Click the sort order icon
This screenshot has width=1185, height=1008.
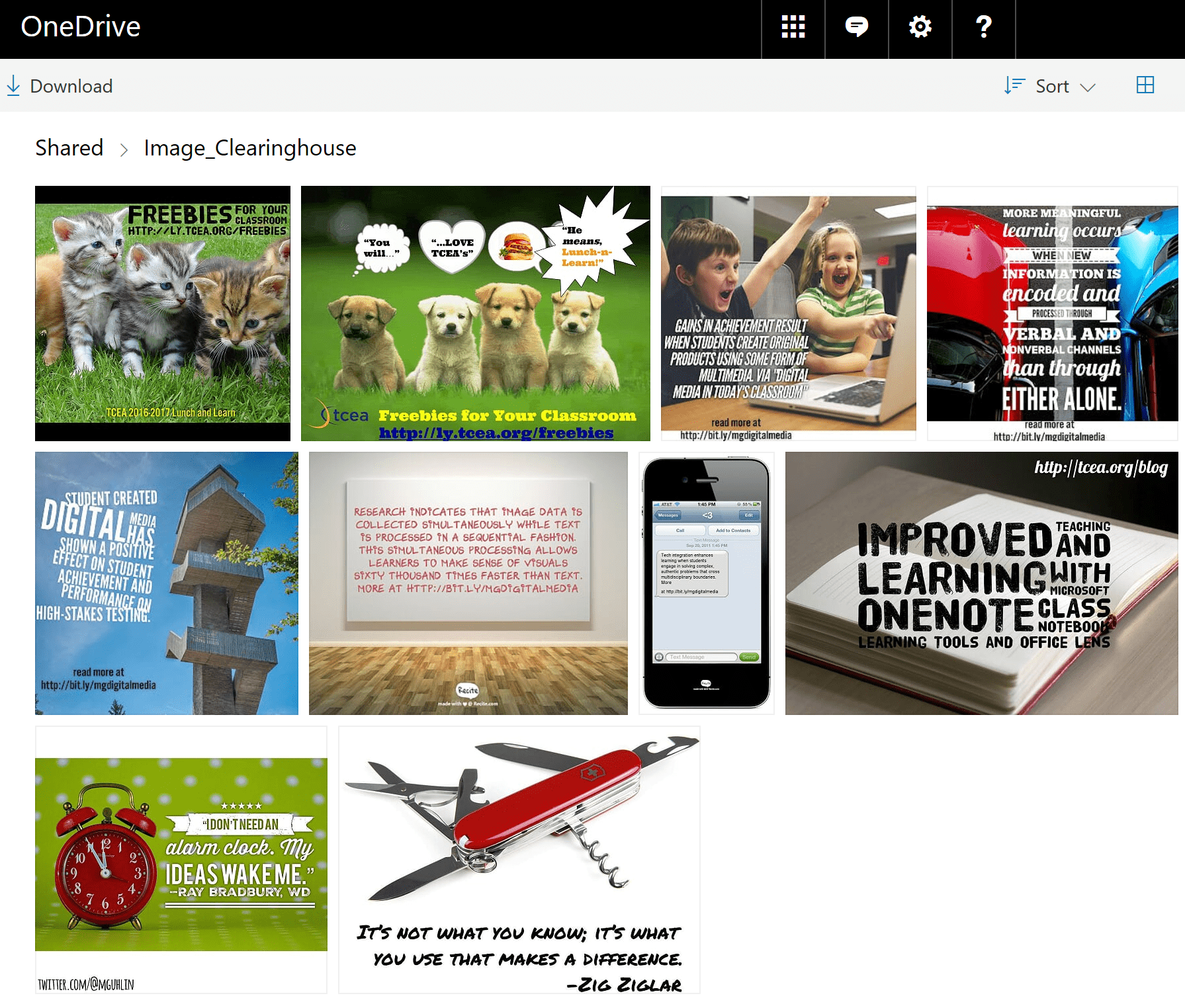click(x=1014, y=85)
